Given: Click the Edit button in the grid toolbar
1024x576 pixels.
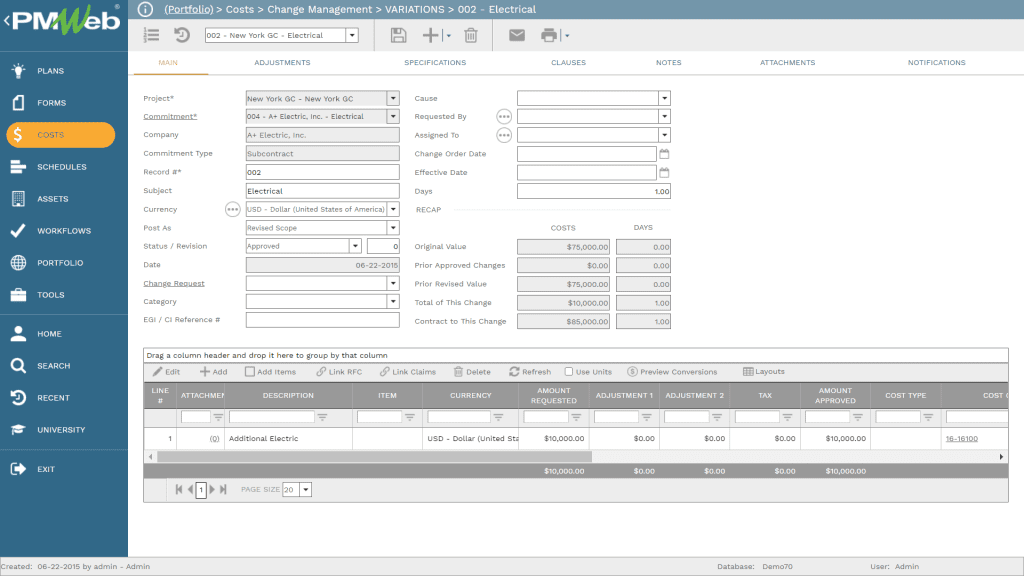Looking at the screenshot, I should pyautogui.click(x=167, y=372).
